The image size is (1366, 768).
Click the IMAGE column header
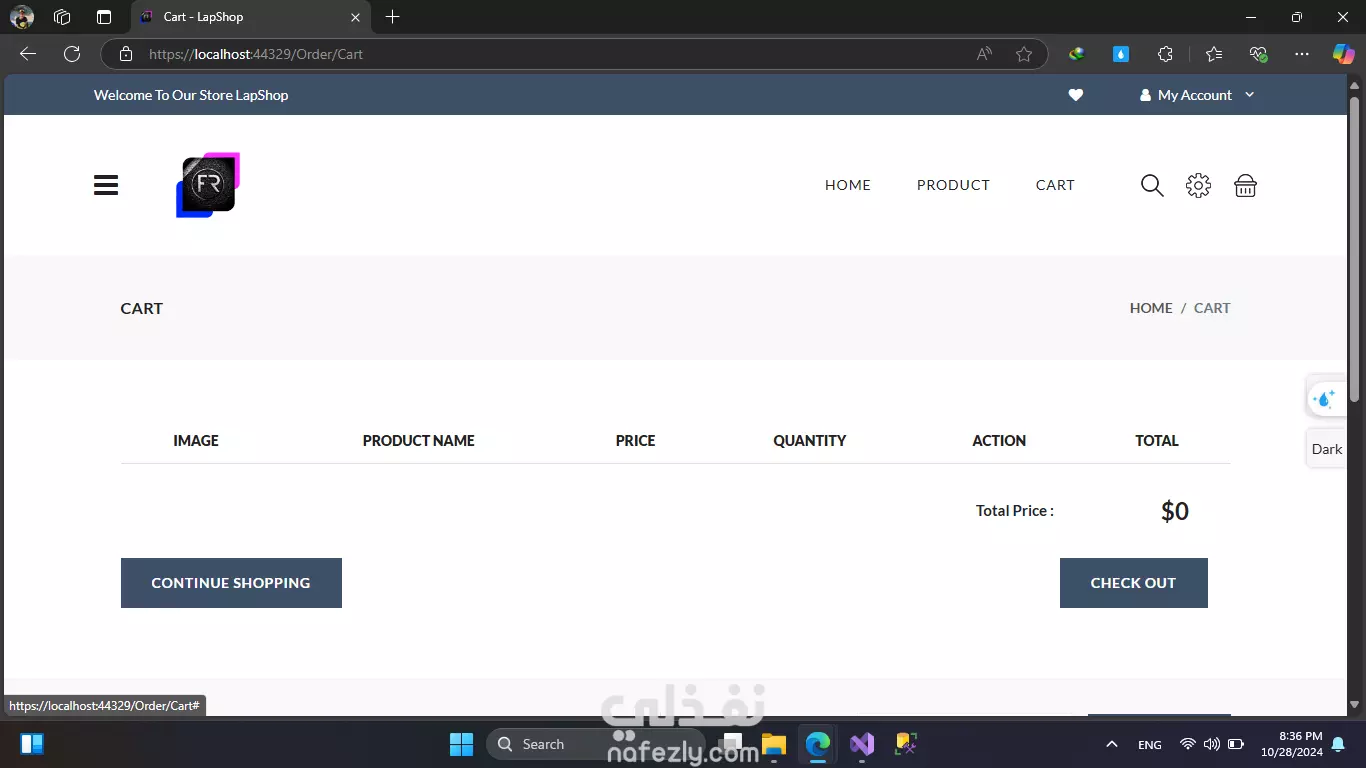[196, 441]
